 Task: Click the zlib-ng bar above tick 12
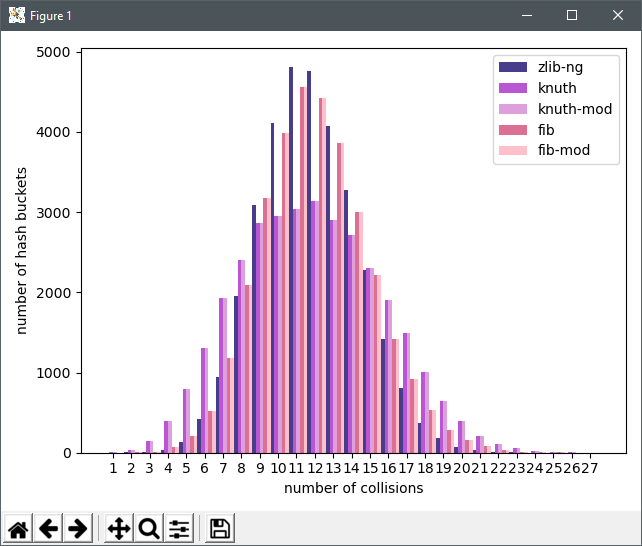click(x=309, y=262)
